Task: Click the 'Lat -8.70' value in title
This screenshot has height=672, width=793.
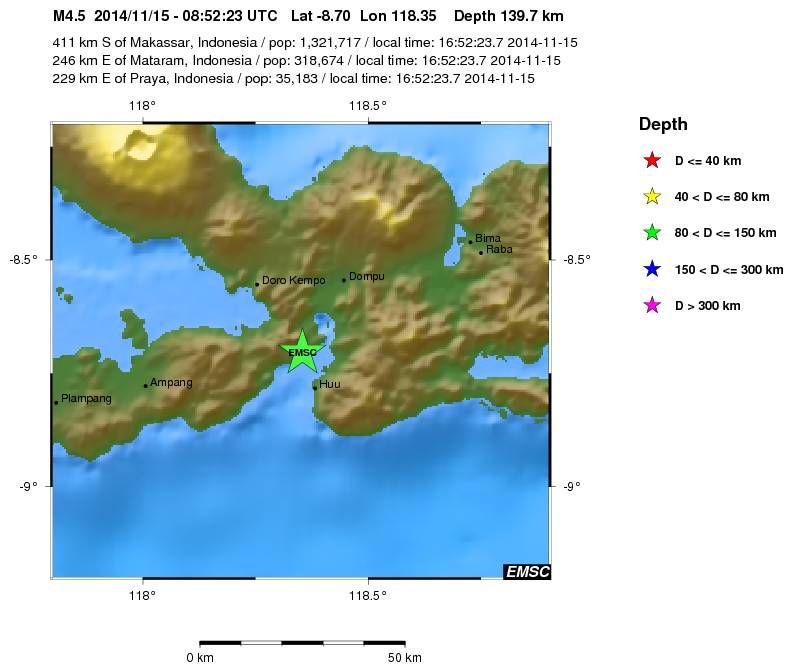Action: coord(321,16)
